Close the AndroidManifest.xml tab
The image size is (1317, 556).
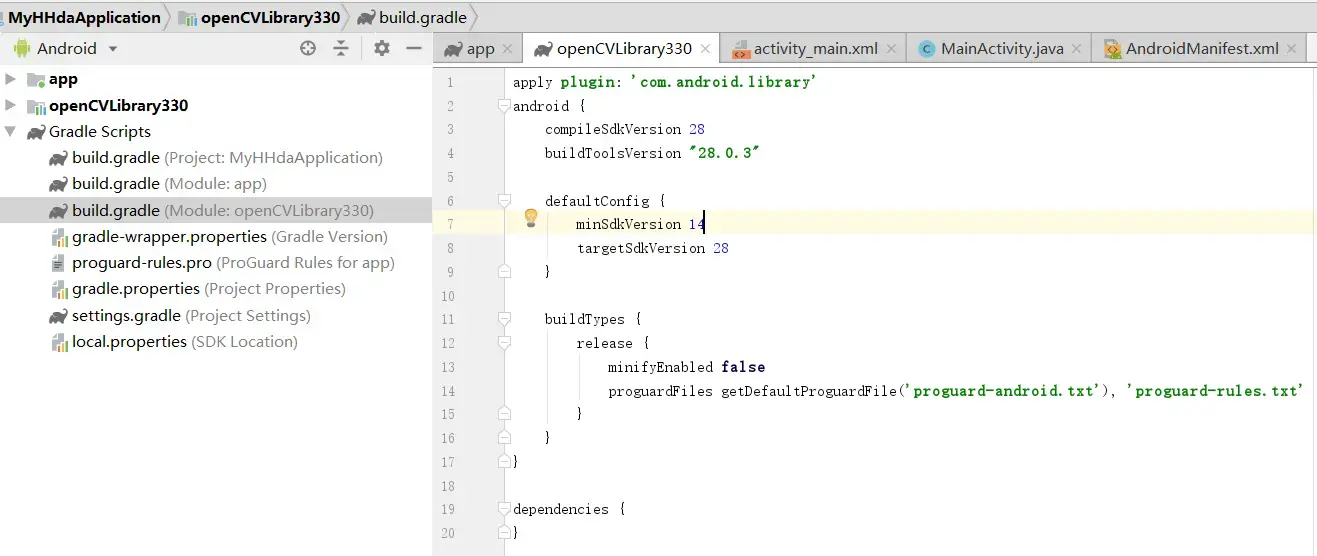click(1292, 48)
